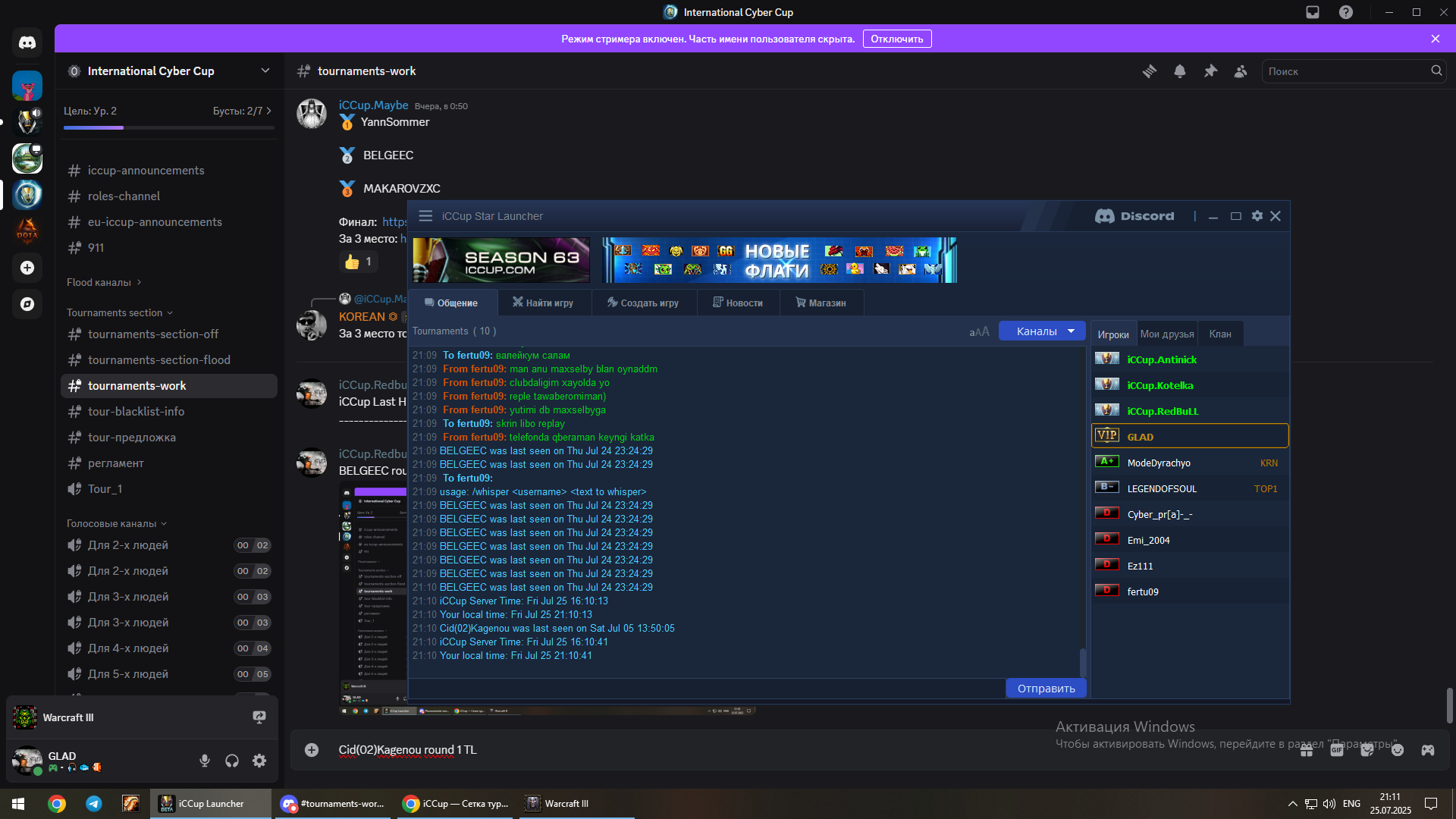Screen dimensions: 1456x819
Task: Open the tour-blacklist-info channel
Action: (168, 412)
